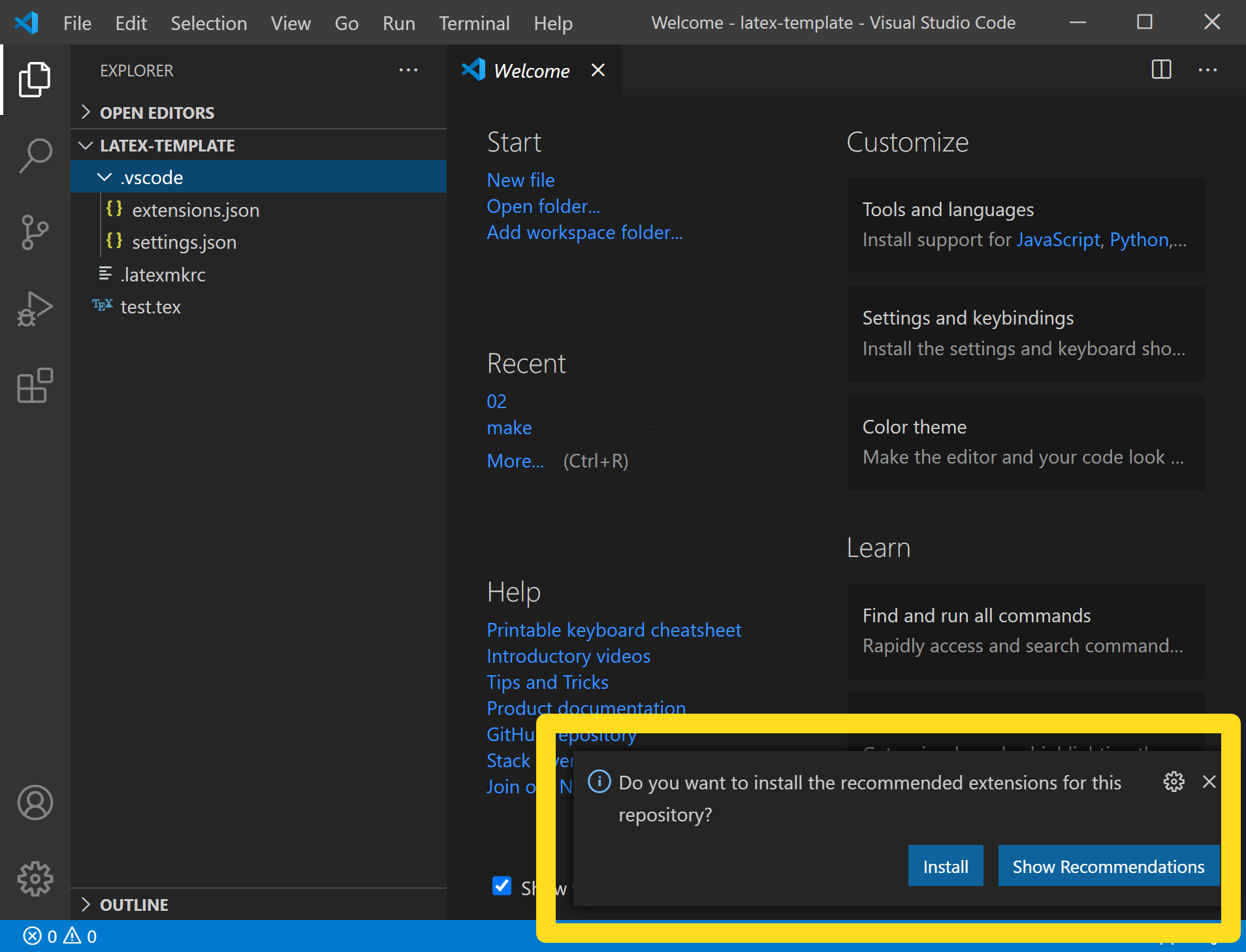Dismiss the extension recommendation notification
1246x952 pixels.
click(1209, 782)
